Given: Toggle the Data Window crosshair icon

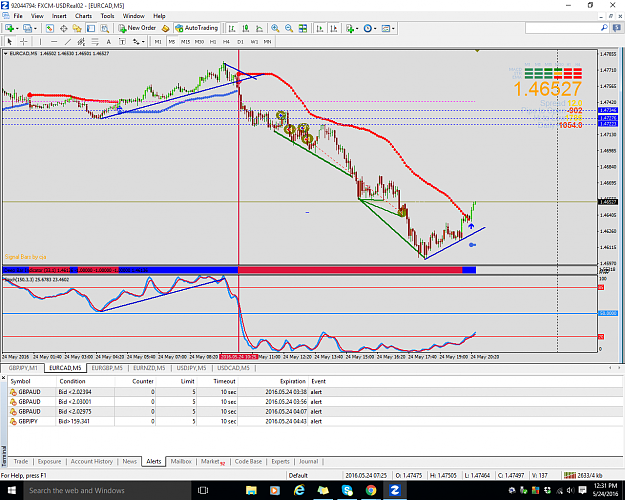Looking at the screenshot, I should (x=63, y=28).
